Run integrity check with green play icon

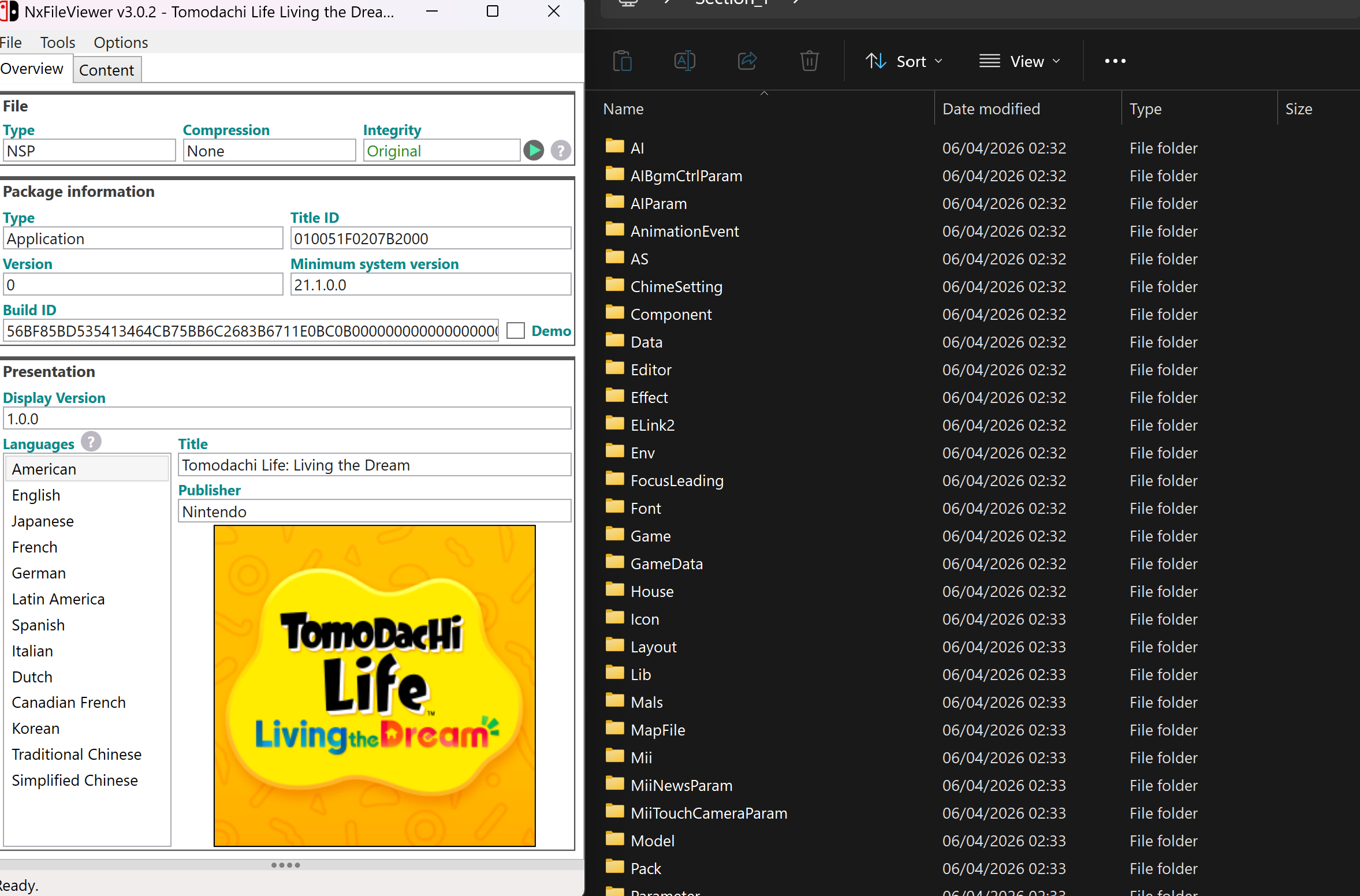(534, 151)
